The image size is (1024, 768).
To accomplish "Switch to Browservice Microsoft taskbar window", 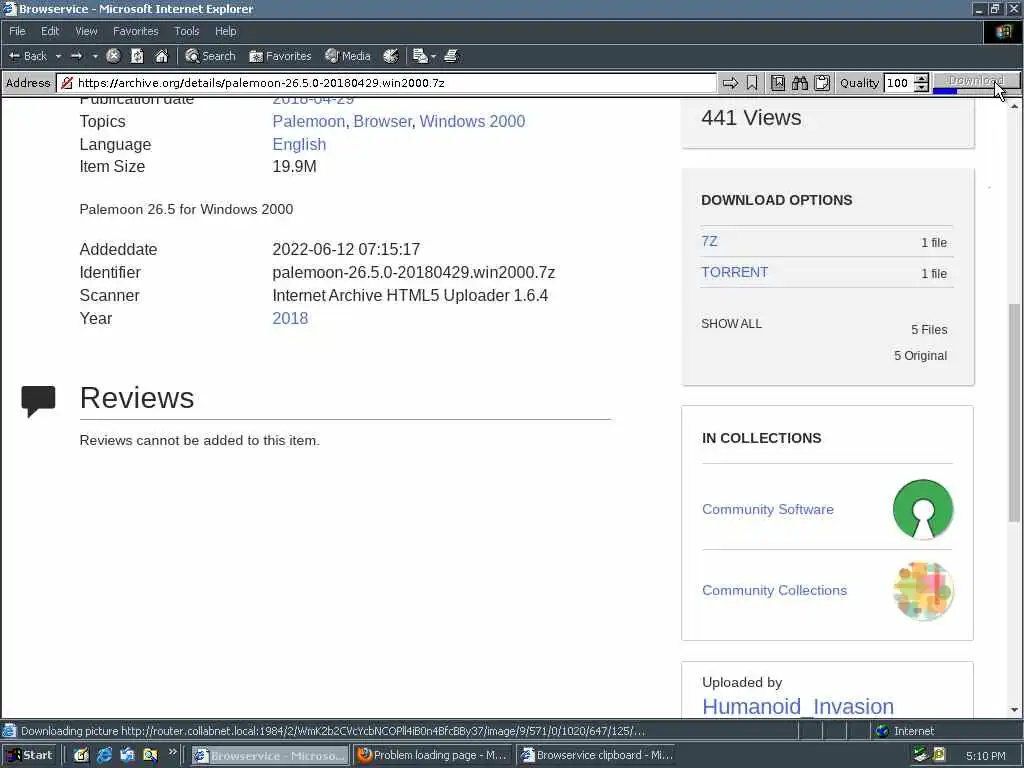I will point(270,756).
